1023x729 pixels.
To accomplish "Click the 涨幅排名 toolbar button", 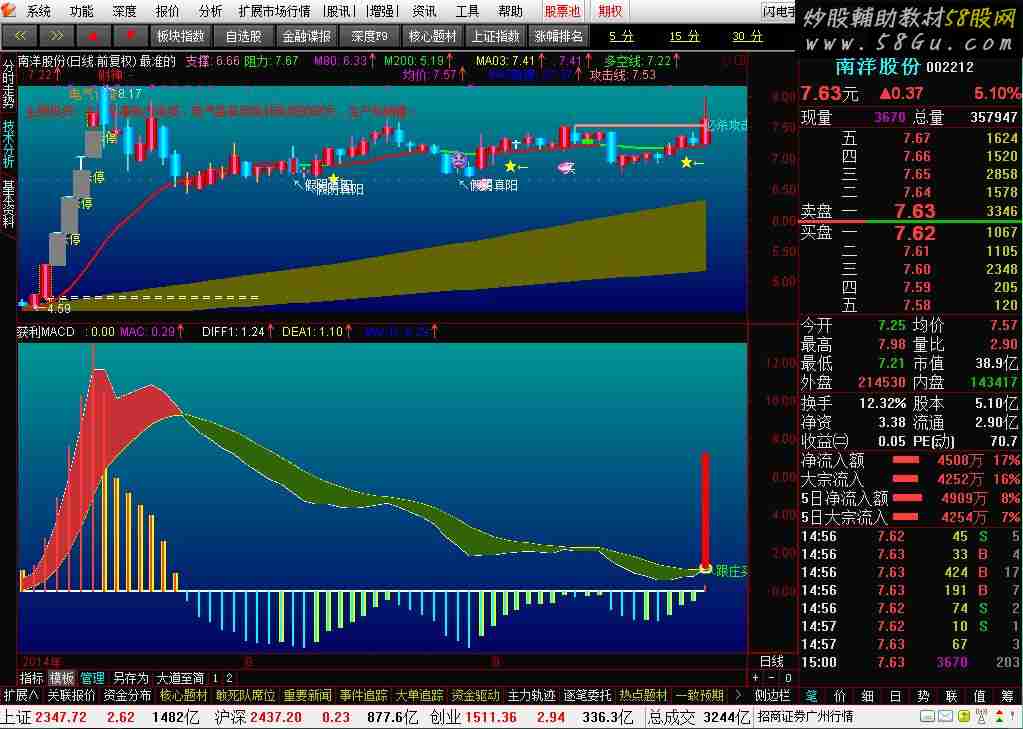I will [x=558, y=37].
